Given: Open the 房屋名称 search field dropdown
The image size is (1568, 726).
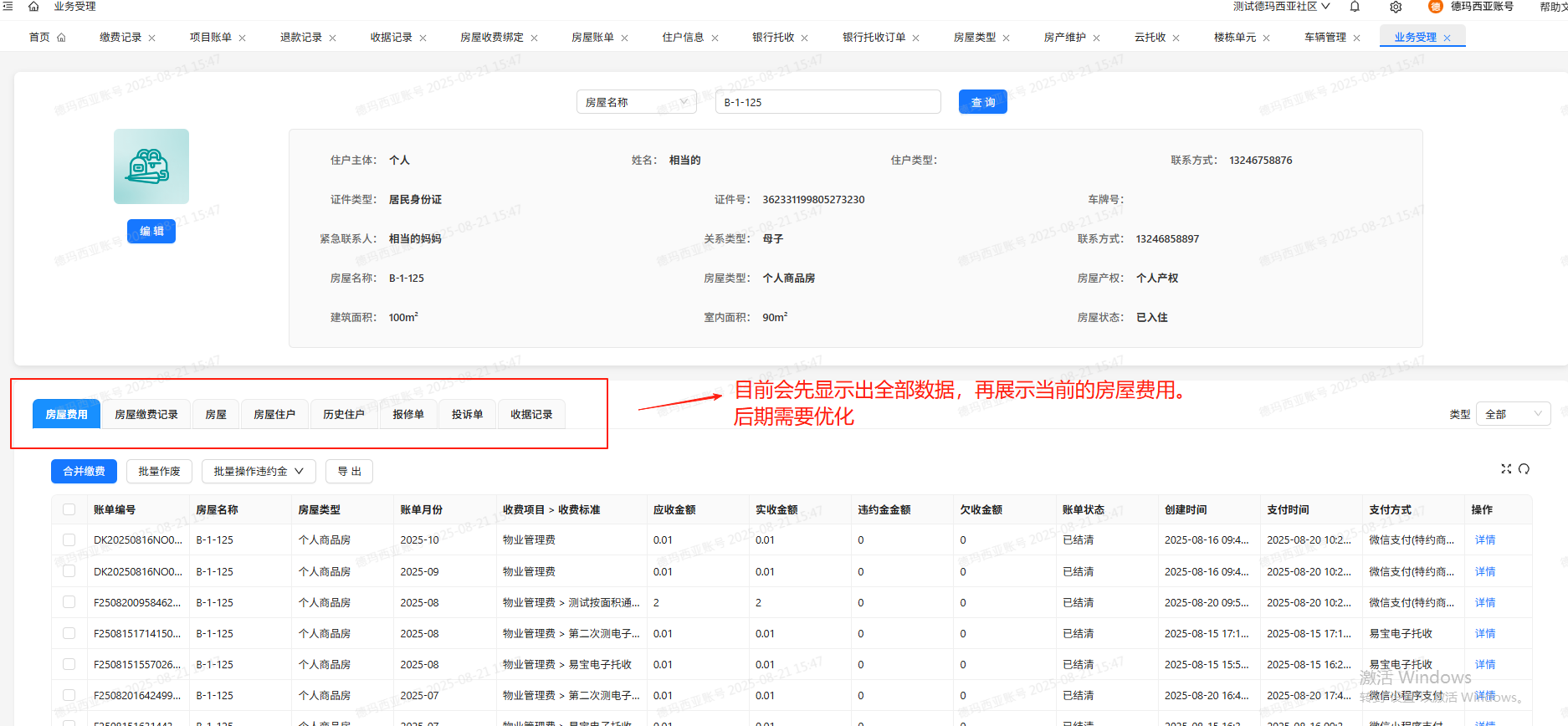Looking at the screenshot, I should point(636,102).
